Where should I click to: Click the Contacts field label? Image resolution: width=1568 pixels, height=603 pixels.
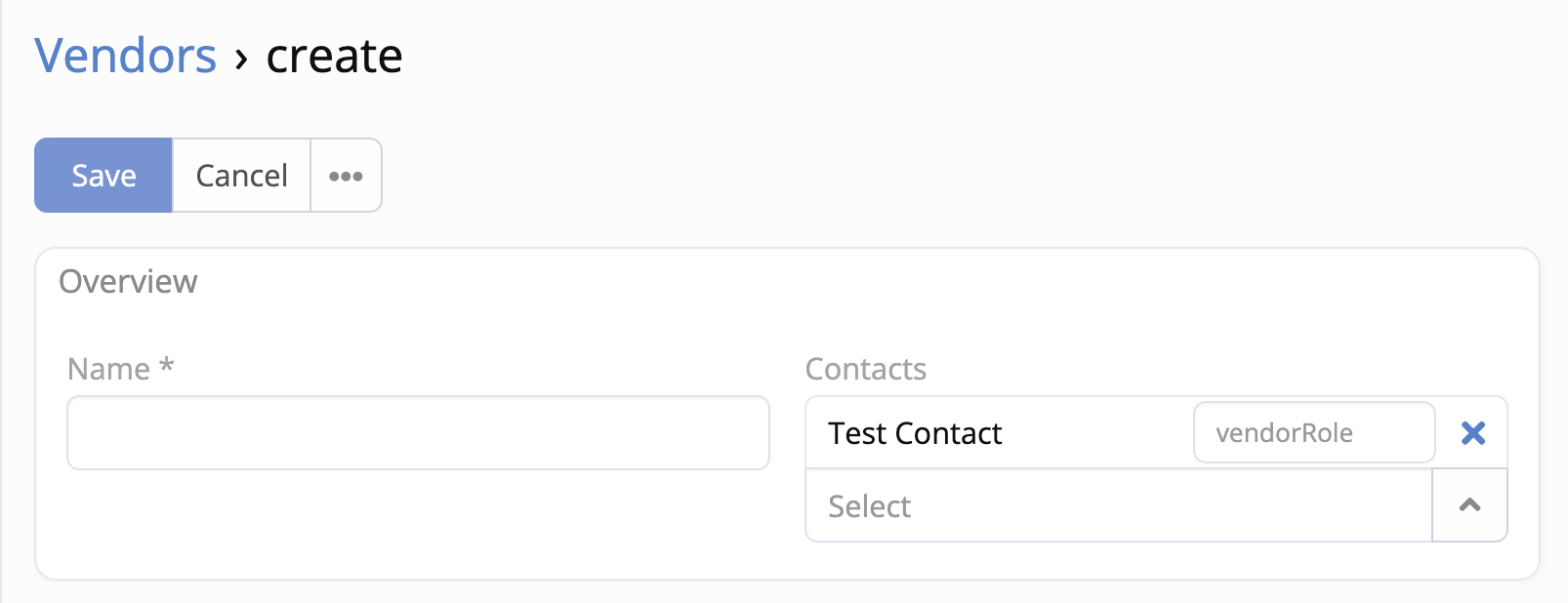coord(865,370)
